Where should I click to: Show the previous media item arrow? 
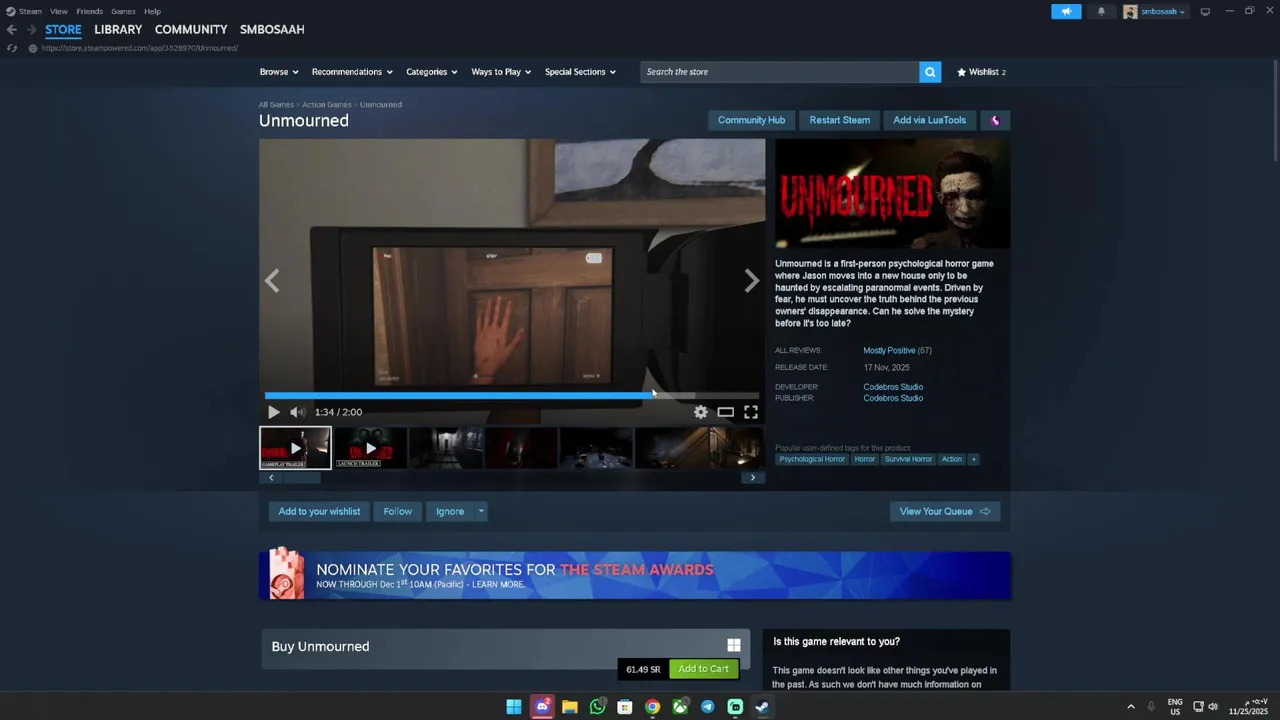coord(272,281)
